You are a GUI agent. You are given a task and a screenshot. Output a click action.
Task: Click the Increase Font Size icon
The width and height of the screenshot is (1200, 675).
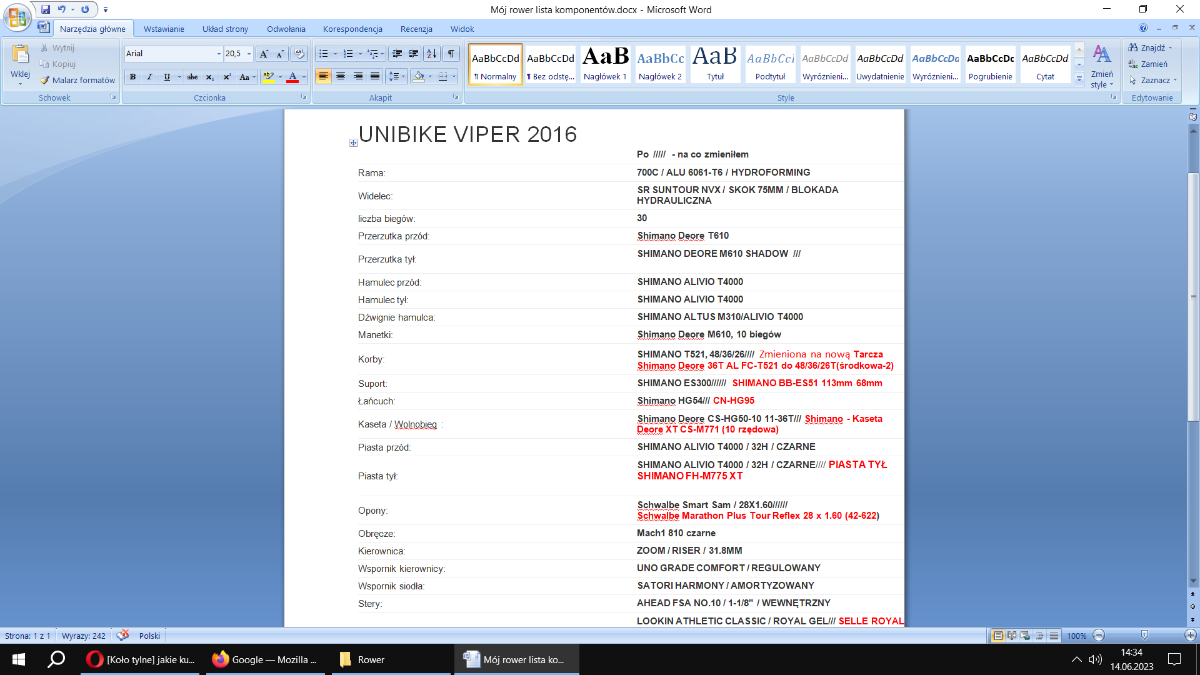tap(264, 54)
